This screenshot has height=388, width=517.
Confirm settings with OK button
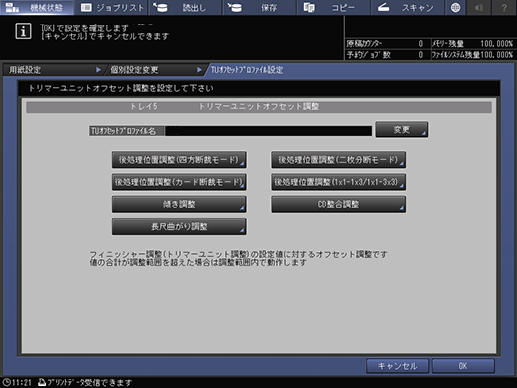[463, 366]
